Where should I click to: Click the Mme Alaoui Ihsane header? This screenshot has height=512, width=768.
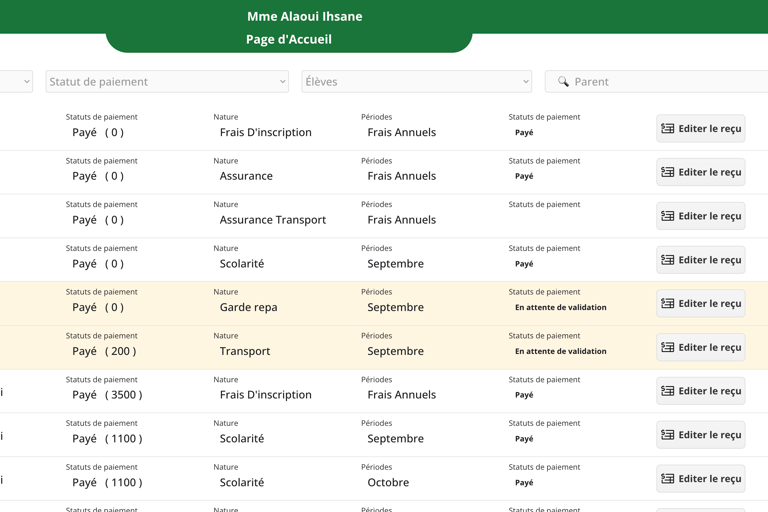coord(305,16)
